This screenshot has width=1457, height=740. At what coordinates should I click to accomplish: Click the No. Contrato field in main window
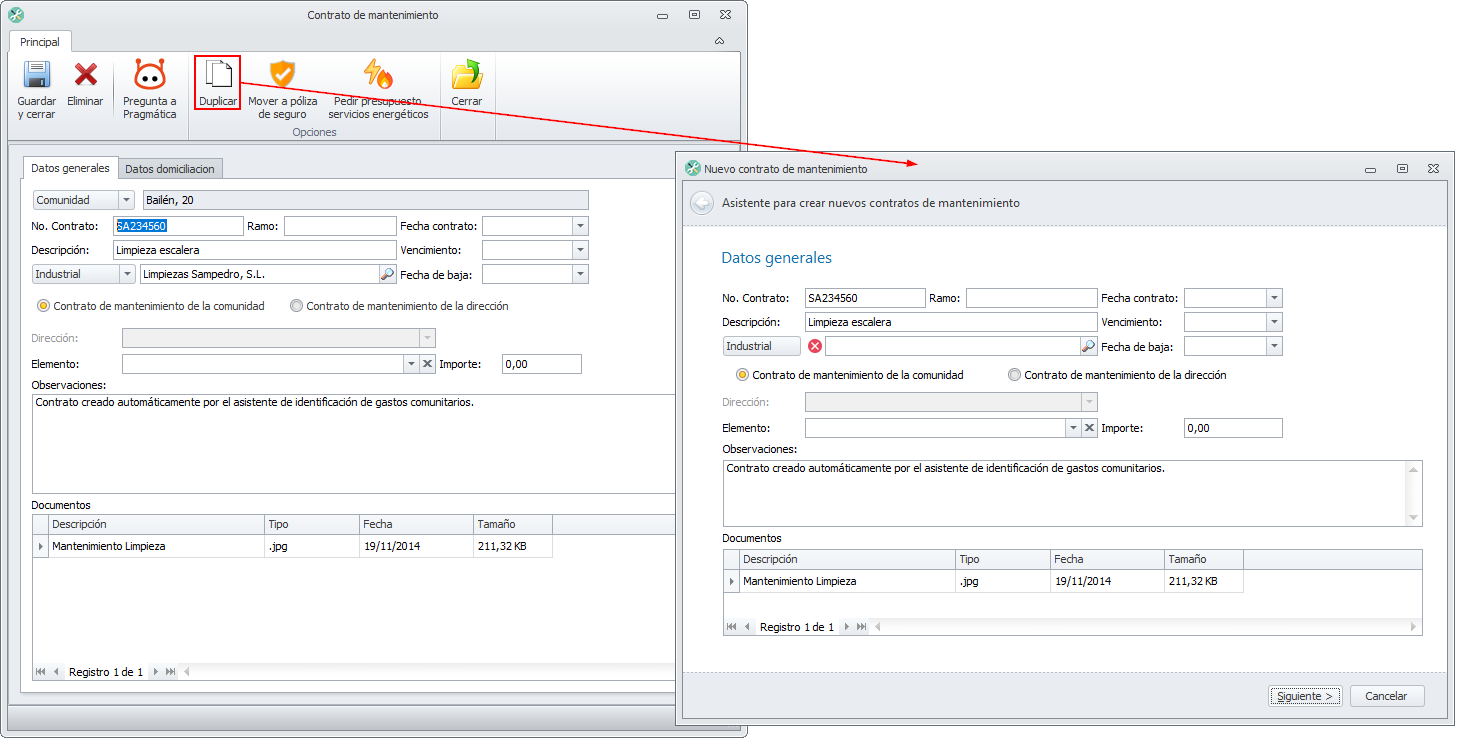click(x=178, y=226)
